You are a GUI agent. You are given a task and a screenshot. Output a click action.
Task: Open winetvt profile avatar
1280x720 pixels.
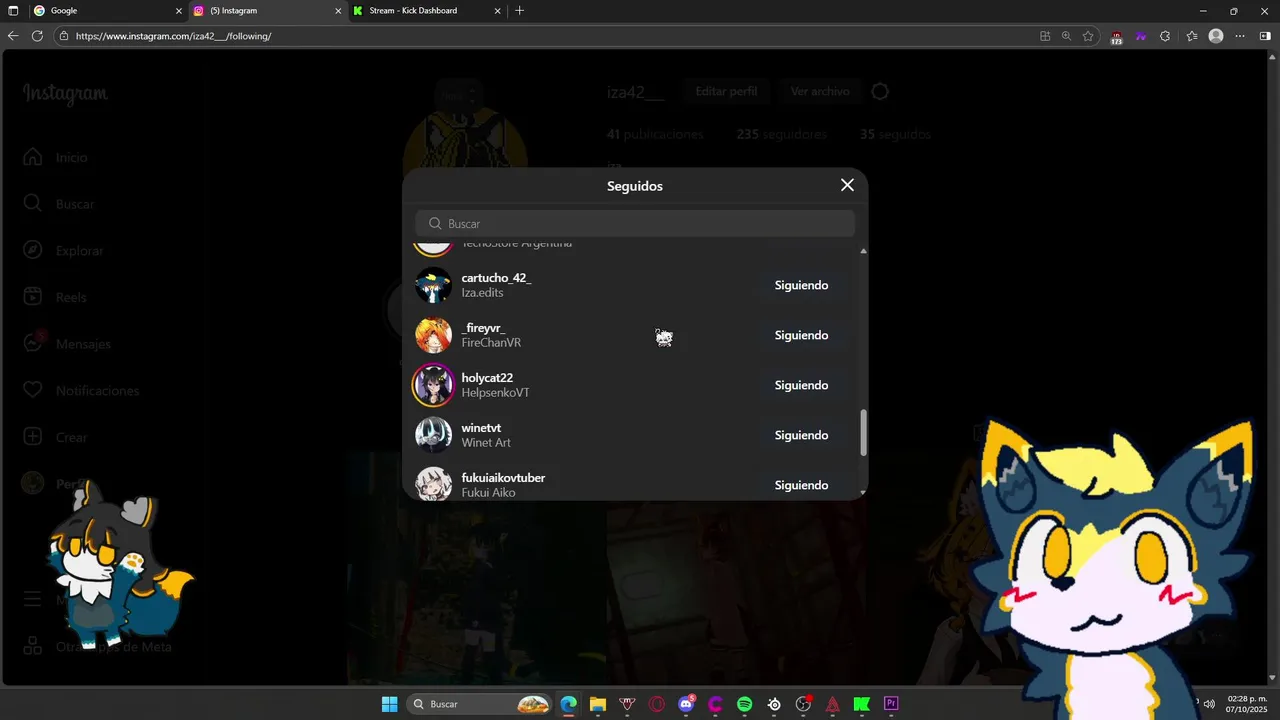pyautogui.click(x=433, y=435)
